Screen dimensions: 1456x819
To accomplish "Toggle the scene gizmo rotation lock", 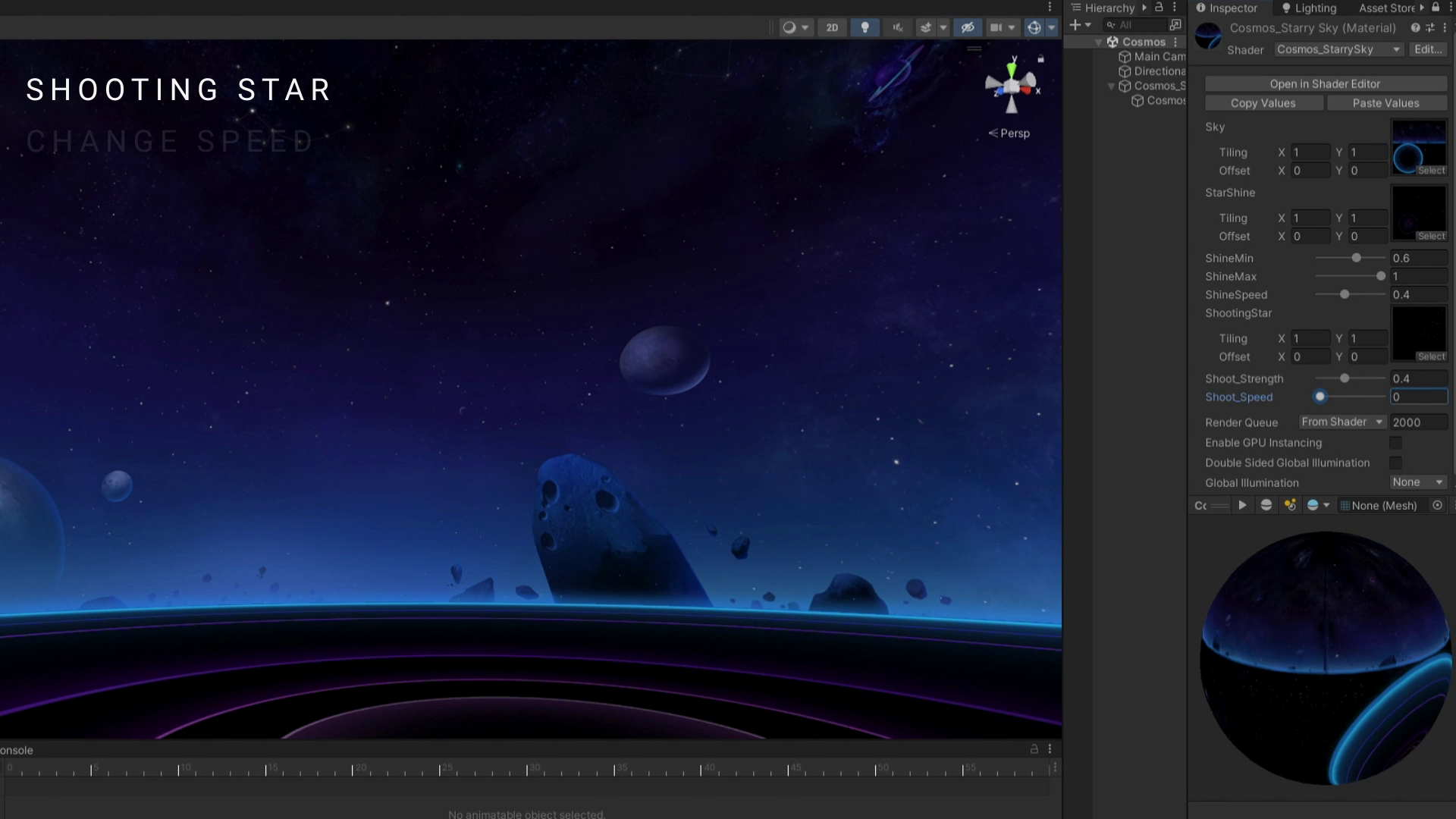I will (x=1041, y=58).
